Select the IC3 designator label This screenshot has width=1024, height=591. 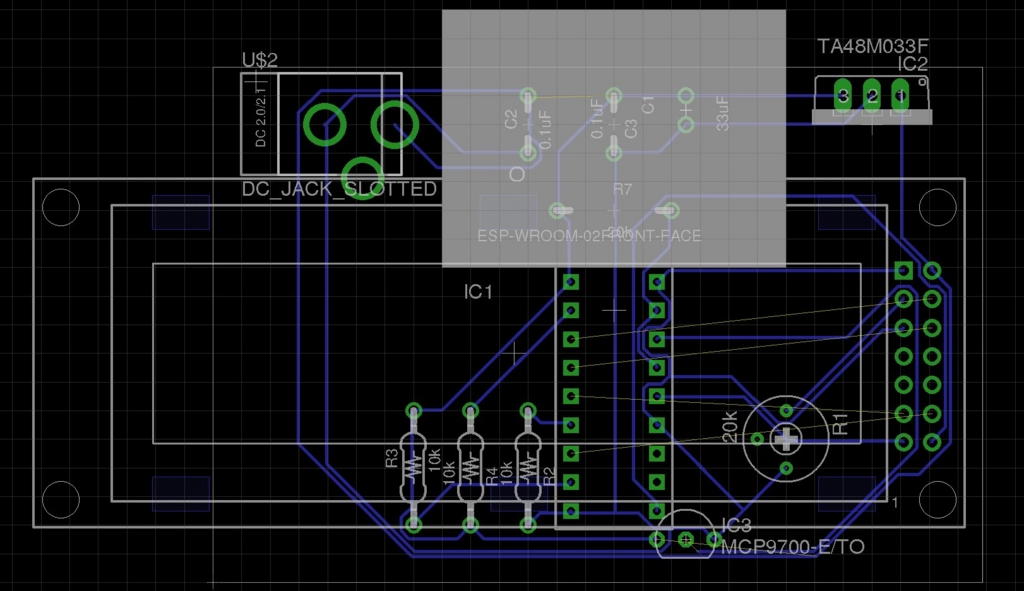pyautogui.click(x=736, y=526)
